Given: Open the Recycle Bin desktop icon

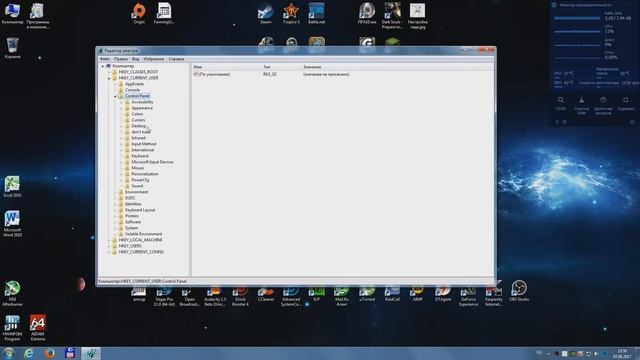Looking at the screenshot, I should click(x=12, y=48).
